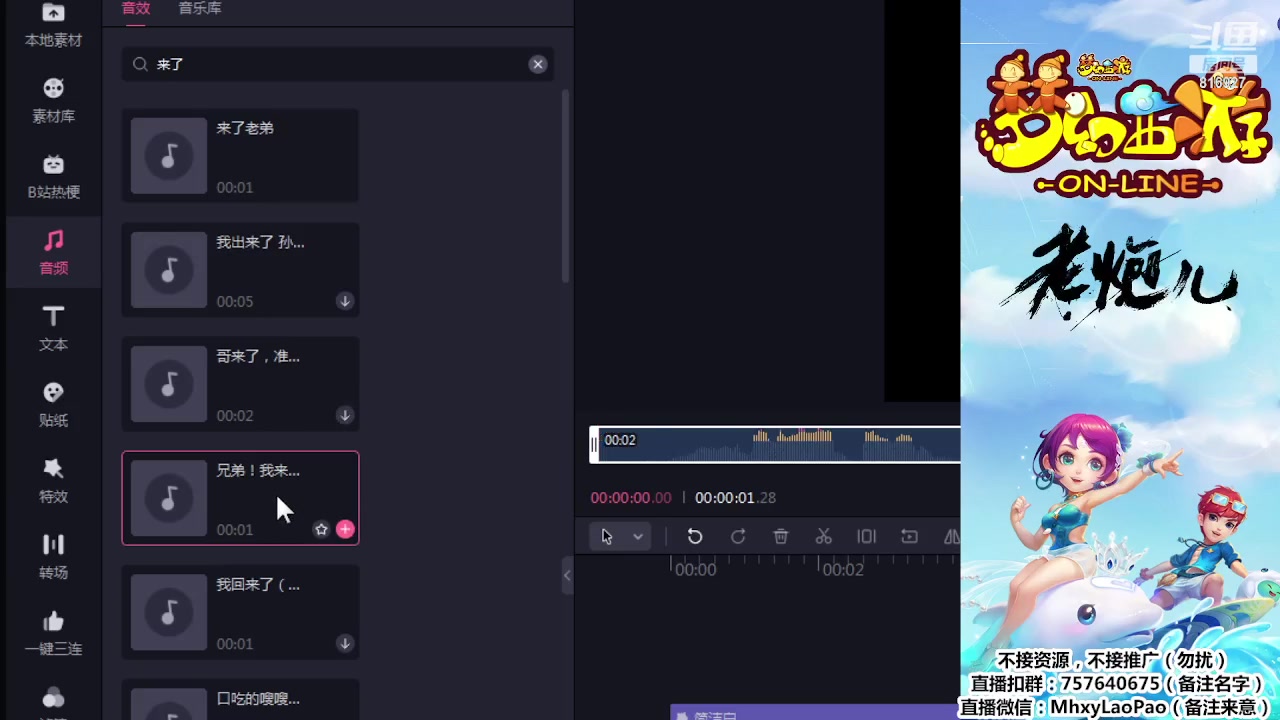The width and height of the screenshot is (1280, 720).
Task: Open the 一键三连 panel
Action: pos(53,633)
